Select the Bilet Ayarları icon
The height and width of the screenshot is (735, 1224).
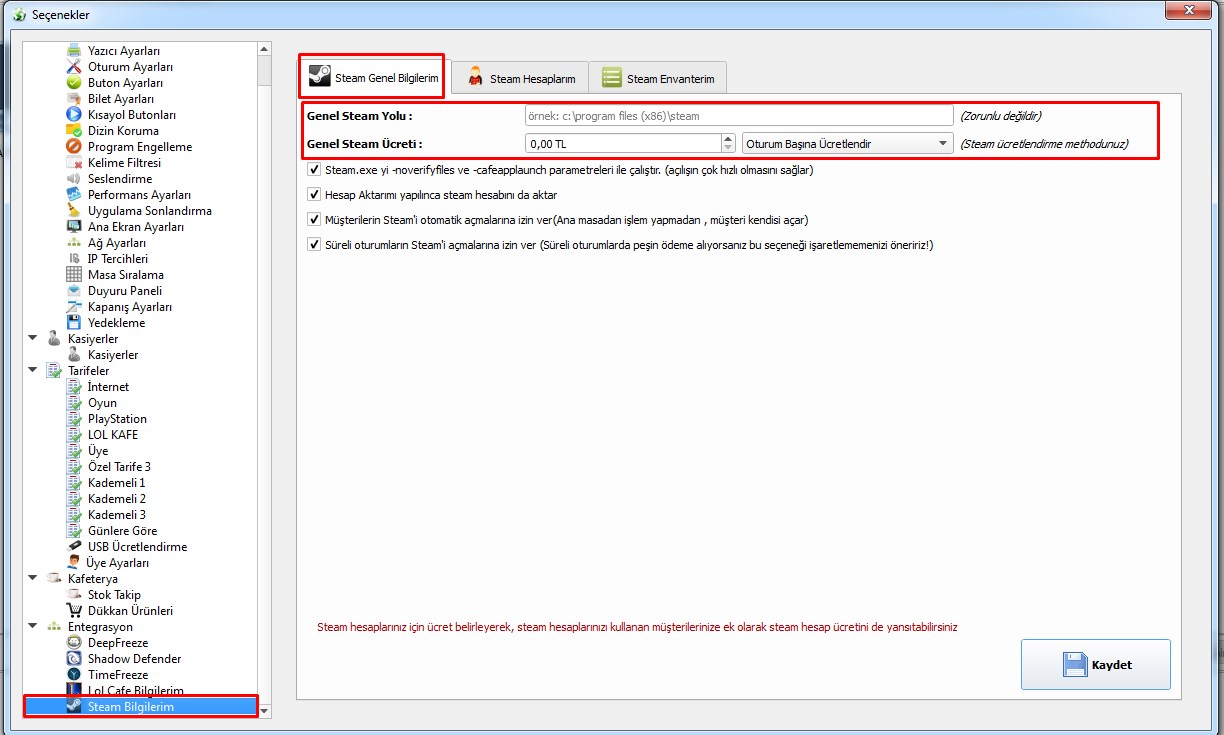tap(74, 99)
